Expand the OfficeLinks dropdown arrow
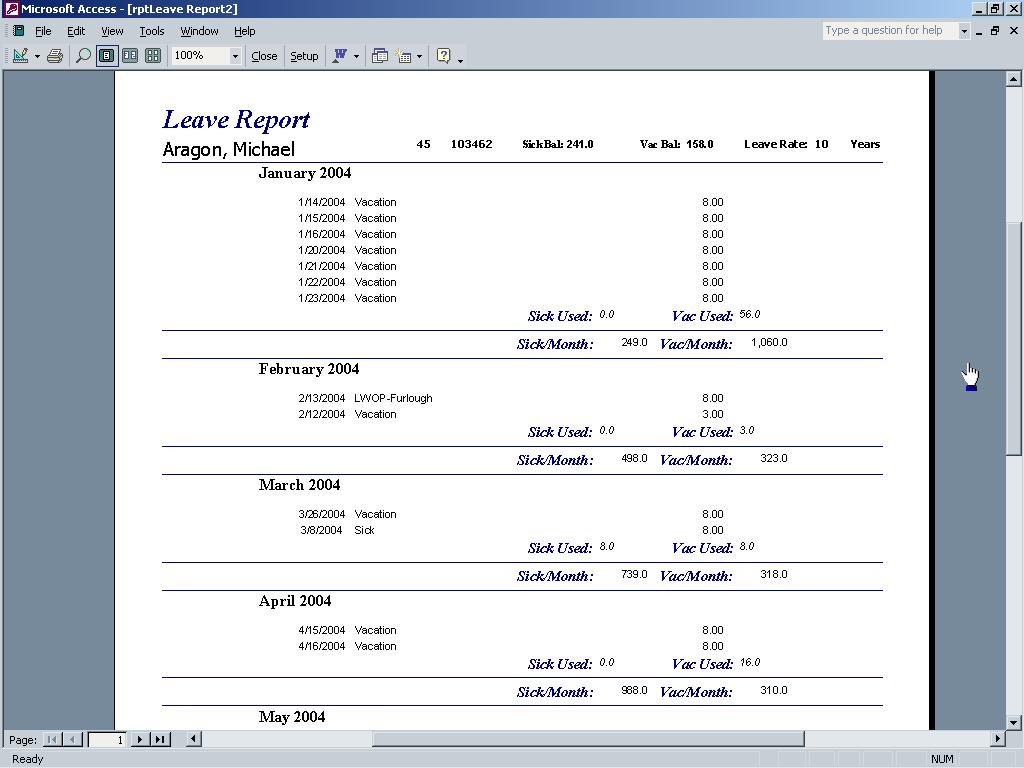The image size is (1024, 768). [x=356, y=56]
